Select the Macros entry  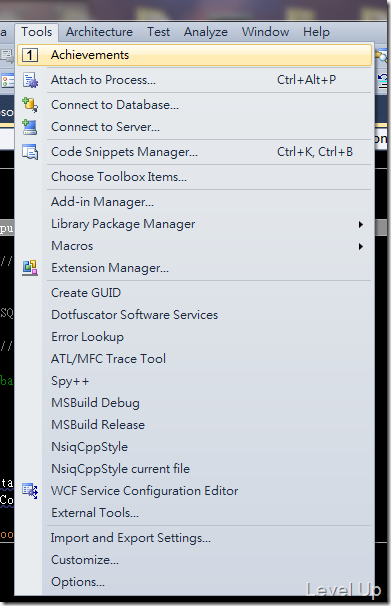point(194,246)
